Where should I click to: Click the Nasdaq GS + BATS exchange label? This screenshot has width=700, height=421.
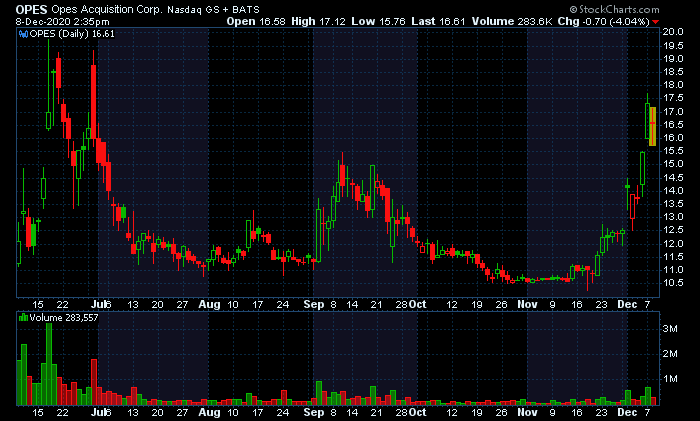[213, 9]
